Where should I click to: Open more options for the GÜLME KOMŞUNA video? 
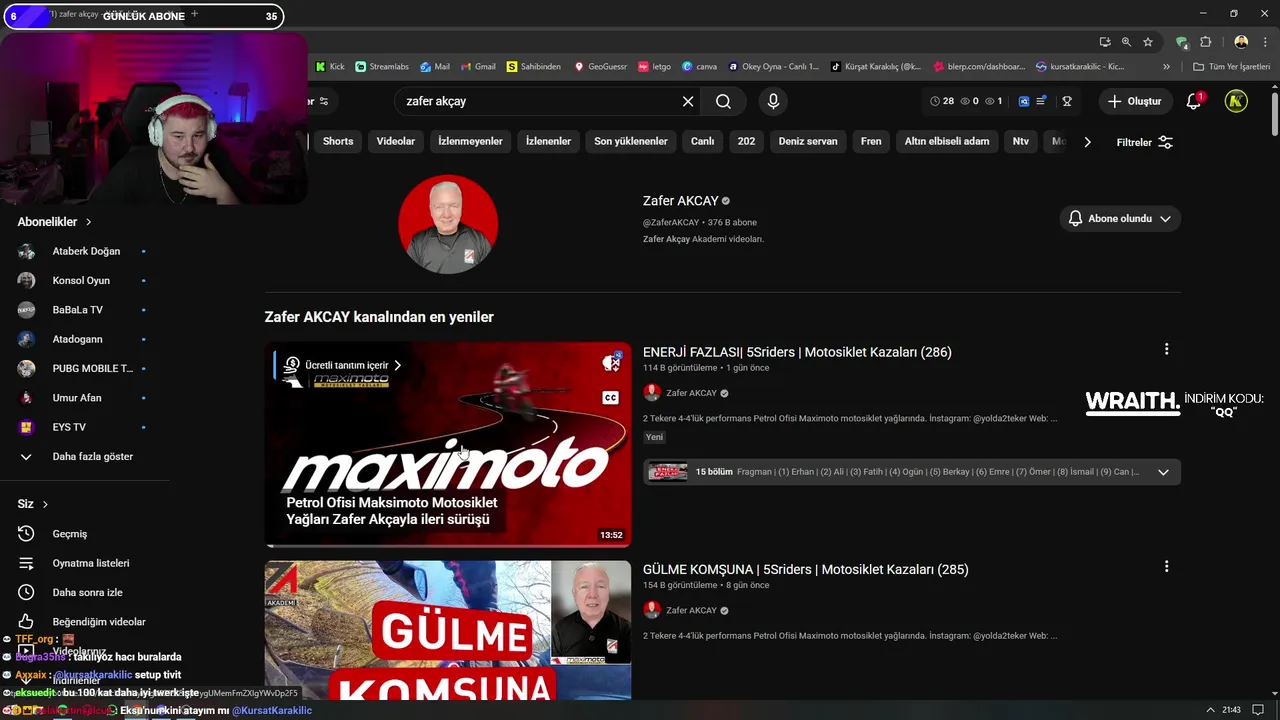pos(1166,566)
